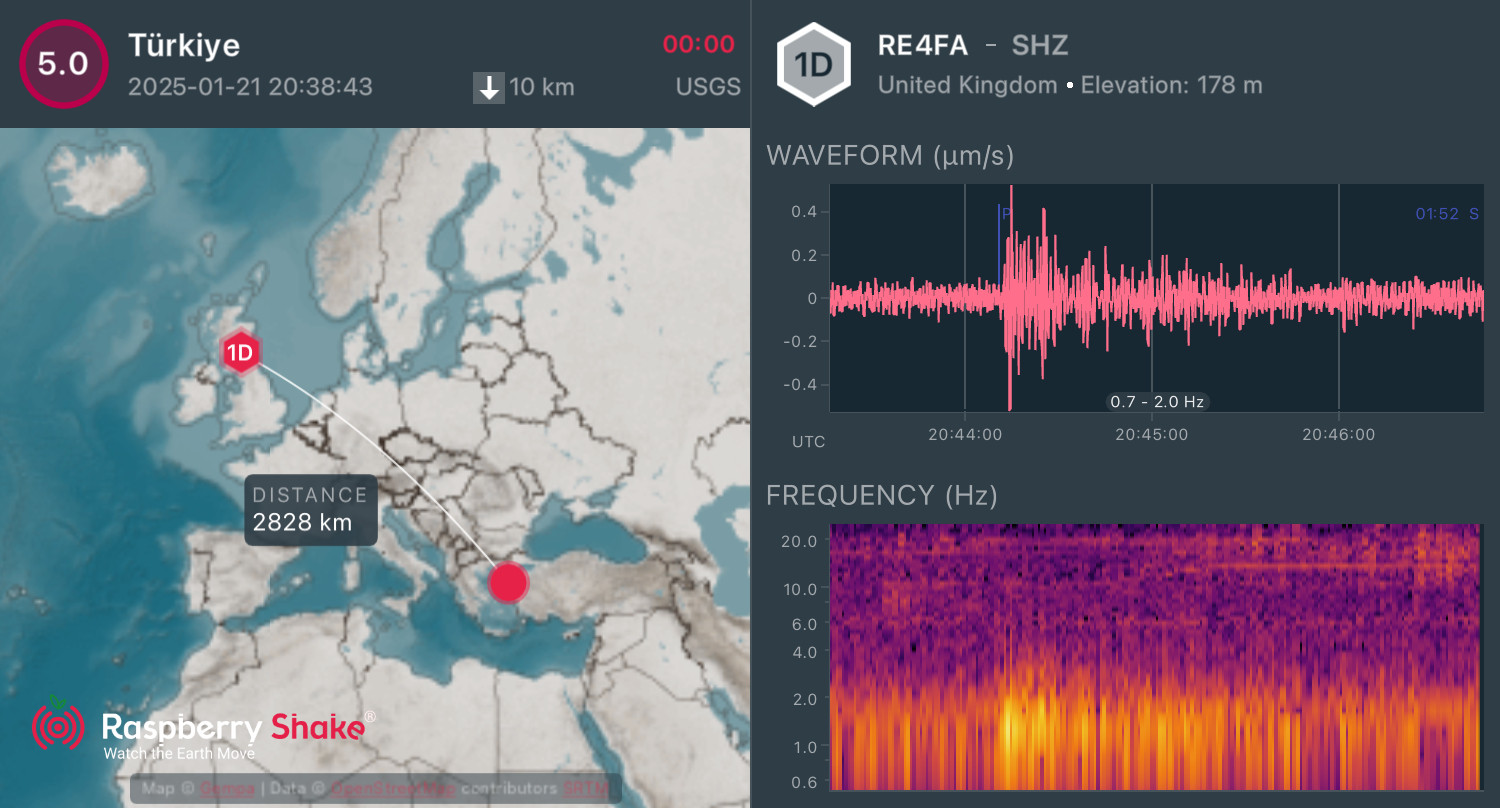The image size is (1500, 808).
Task: Click the 10 km depth value
Action: [x=542, y=87]
